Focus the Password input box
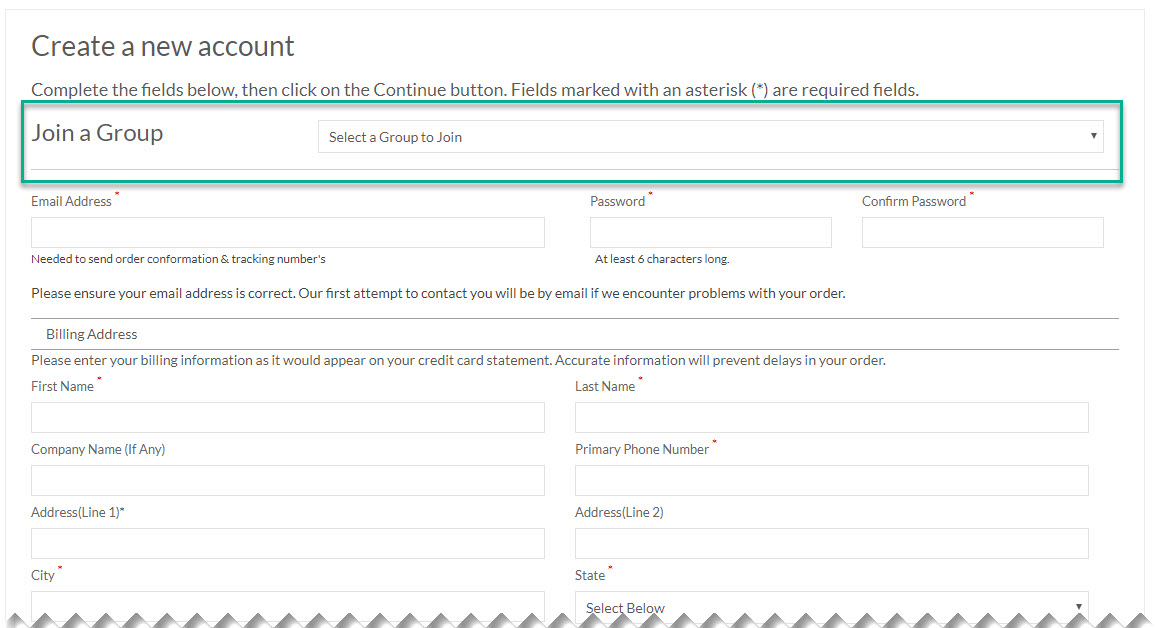 pyautogui.click(x=710, y=232)
